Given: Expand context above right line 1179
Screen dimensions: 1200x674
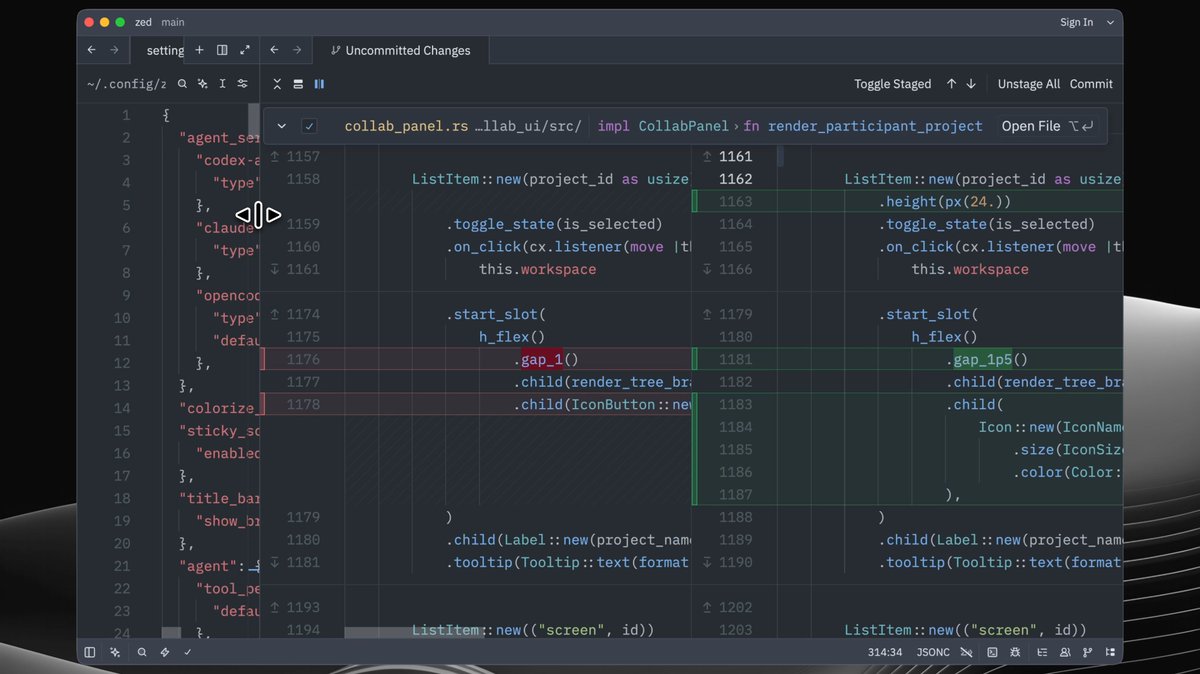Looking at the screenshot, I should (x=707, y=314).
